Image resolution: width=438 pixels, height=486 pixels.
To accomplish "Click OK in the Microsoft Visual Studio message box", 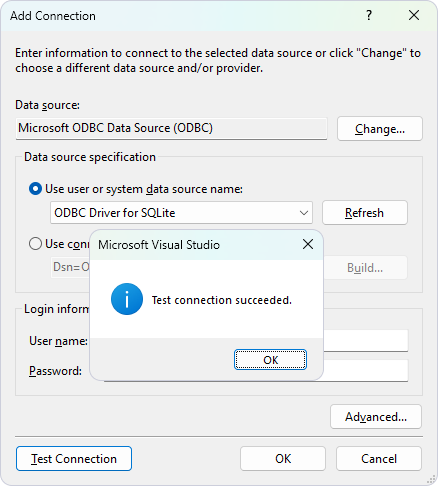I will (270, 360).
